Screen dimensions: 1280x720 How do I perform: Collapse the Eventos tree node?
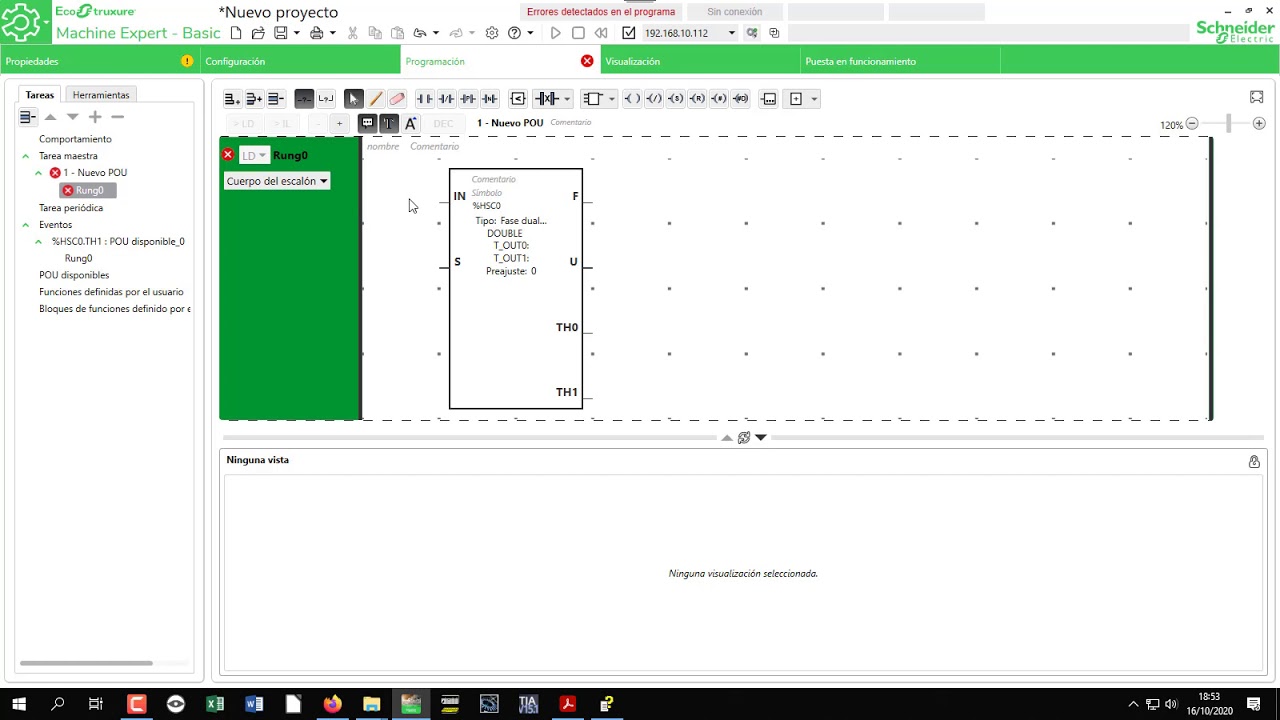(26, 225)
